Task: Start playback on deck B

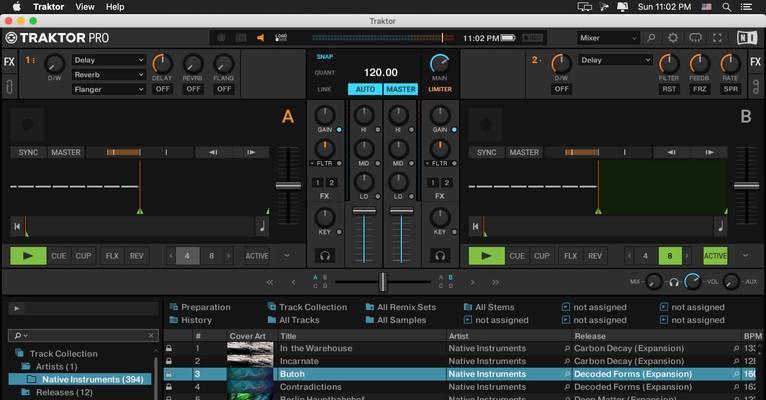Action: tap(487, 255)
